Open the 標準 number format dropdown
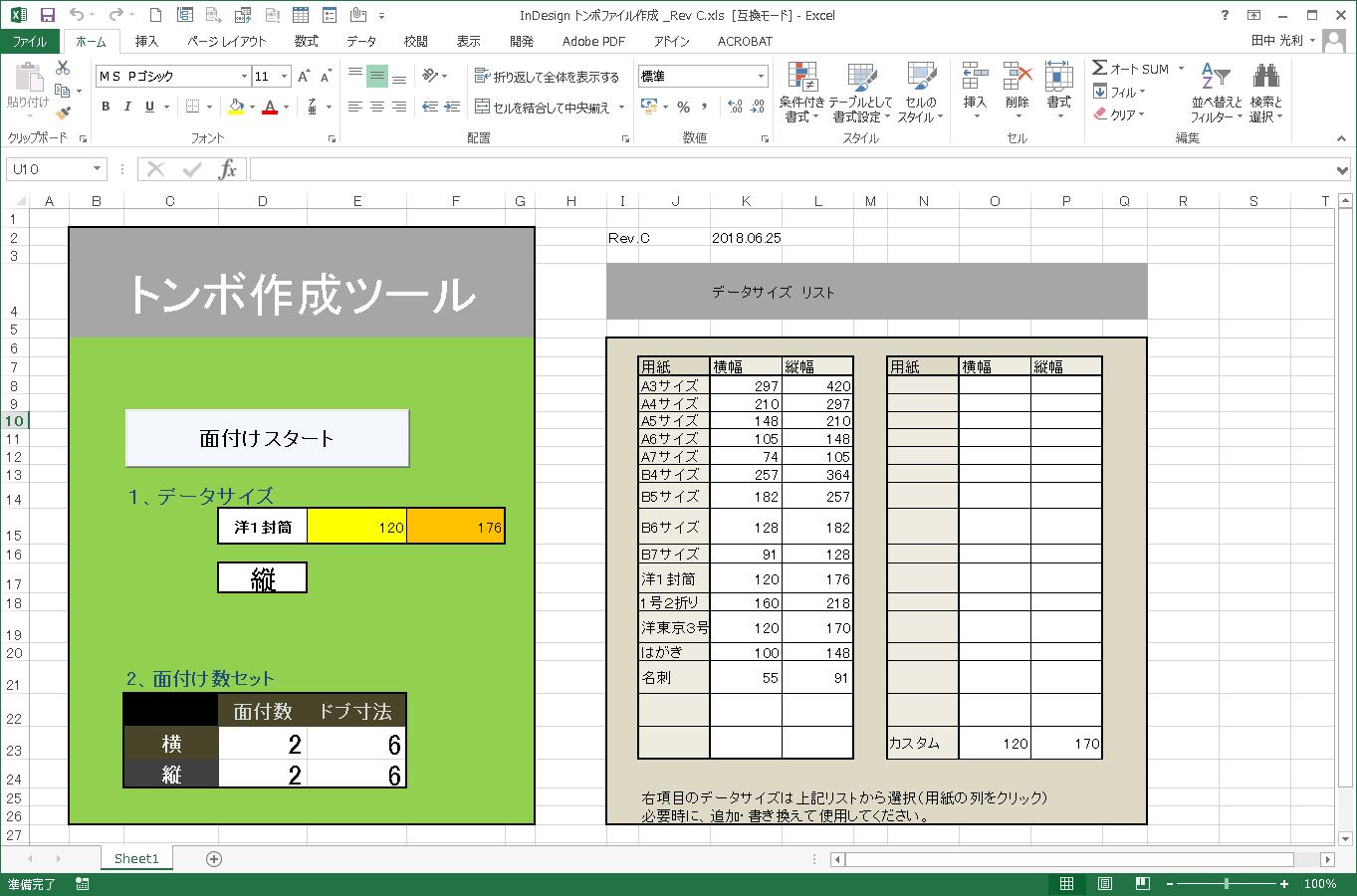1357x896 pixels. pyautogui.click(x=762, y=76)
